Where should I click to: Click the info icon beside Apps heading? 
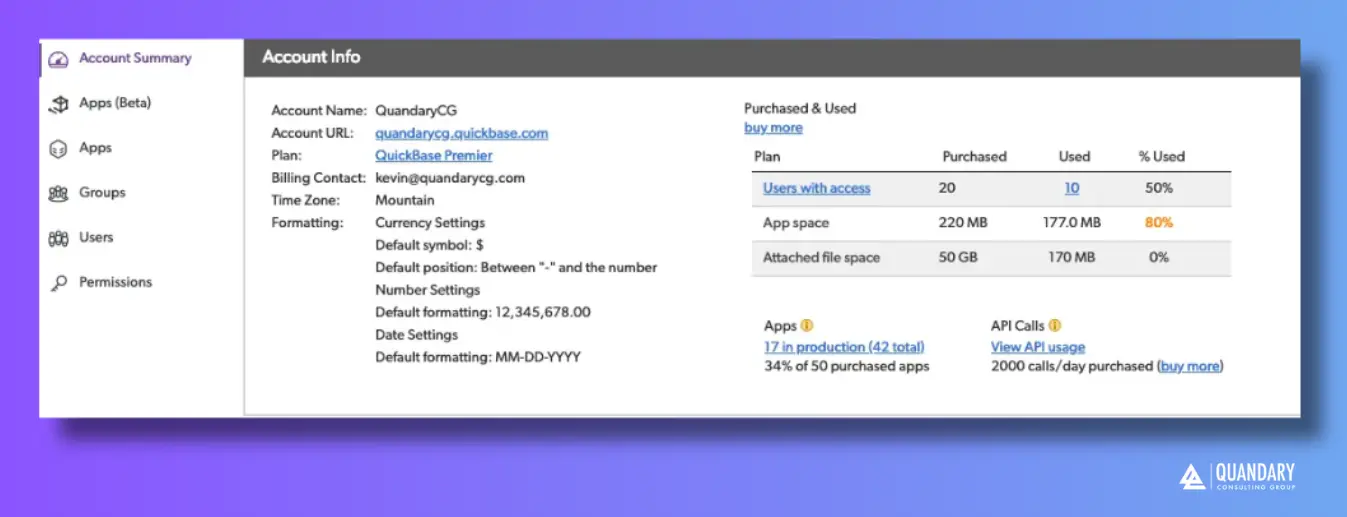click(x=807, y=325)
